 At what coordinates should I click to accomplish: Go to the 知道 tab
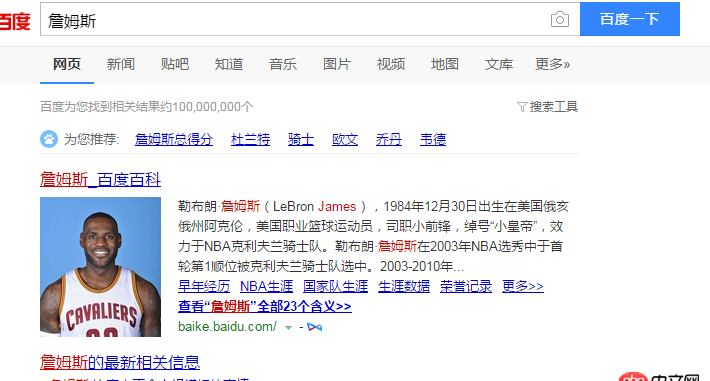pos(229,64)
